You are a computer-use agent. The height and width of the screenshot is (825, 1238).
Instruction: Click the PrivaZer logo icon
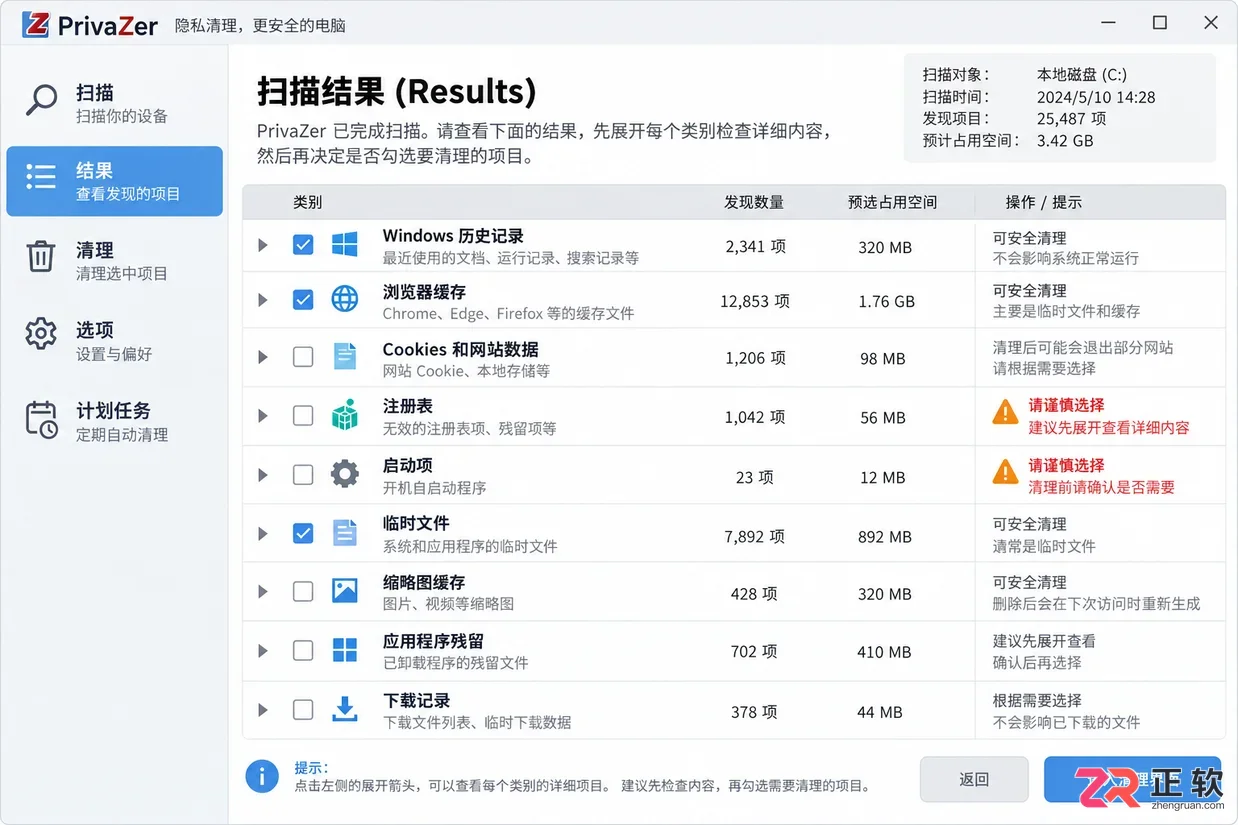tap(36, 25)
